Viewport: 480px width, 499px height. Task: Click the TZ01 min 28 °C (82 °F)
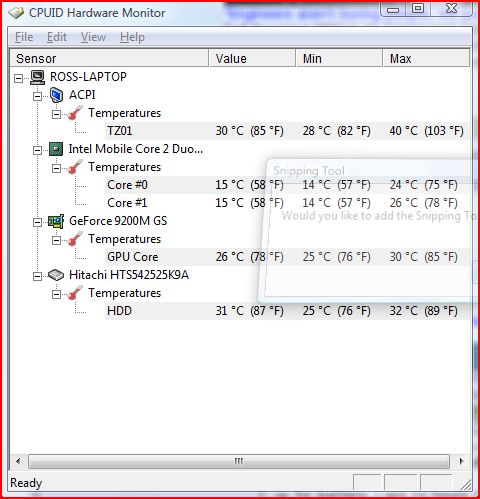coord(337,131)
